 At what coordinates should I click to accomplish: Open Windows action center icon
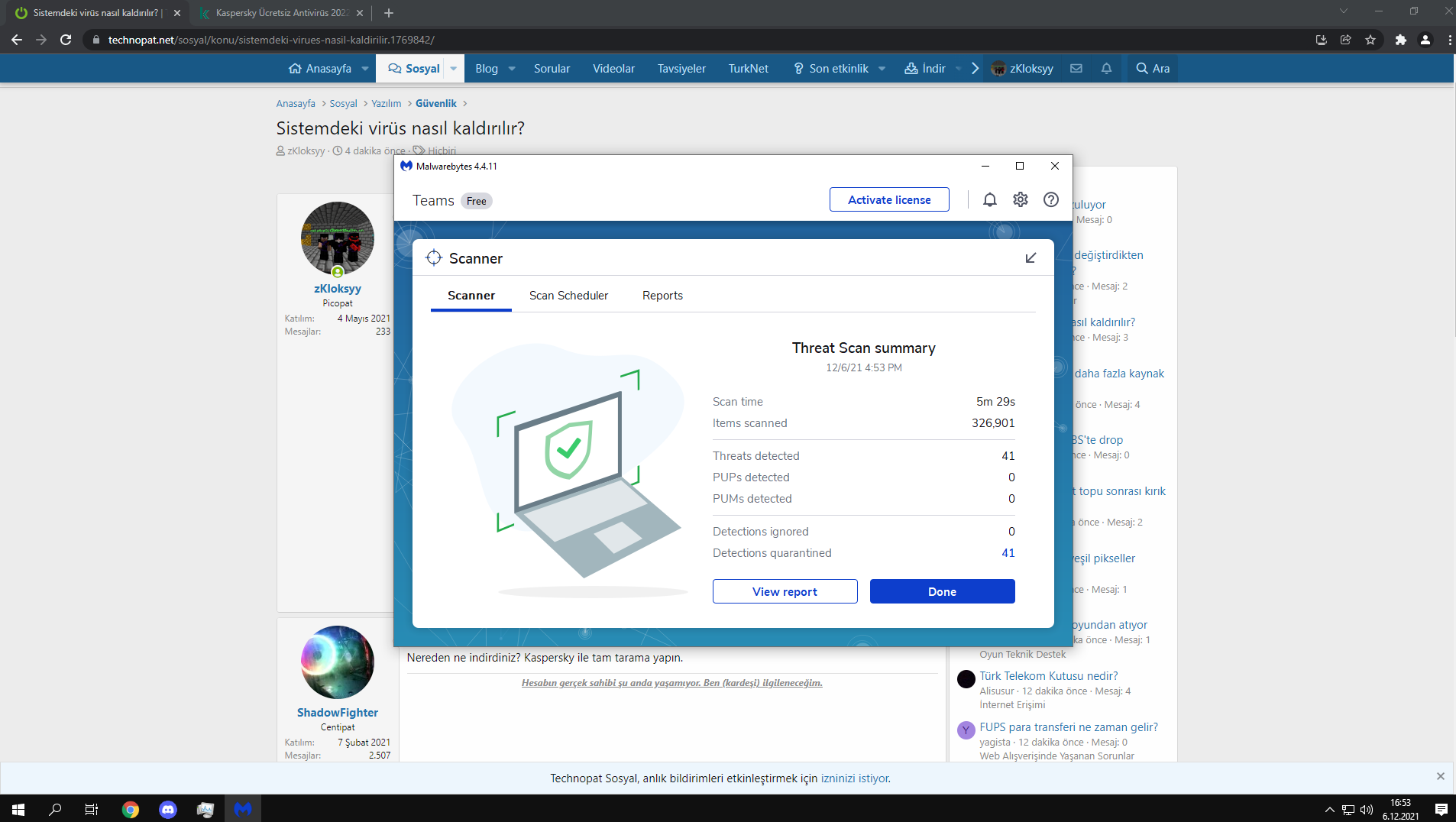coord(1441,809)
